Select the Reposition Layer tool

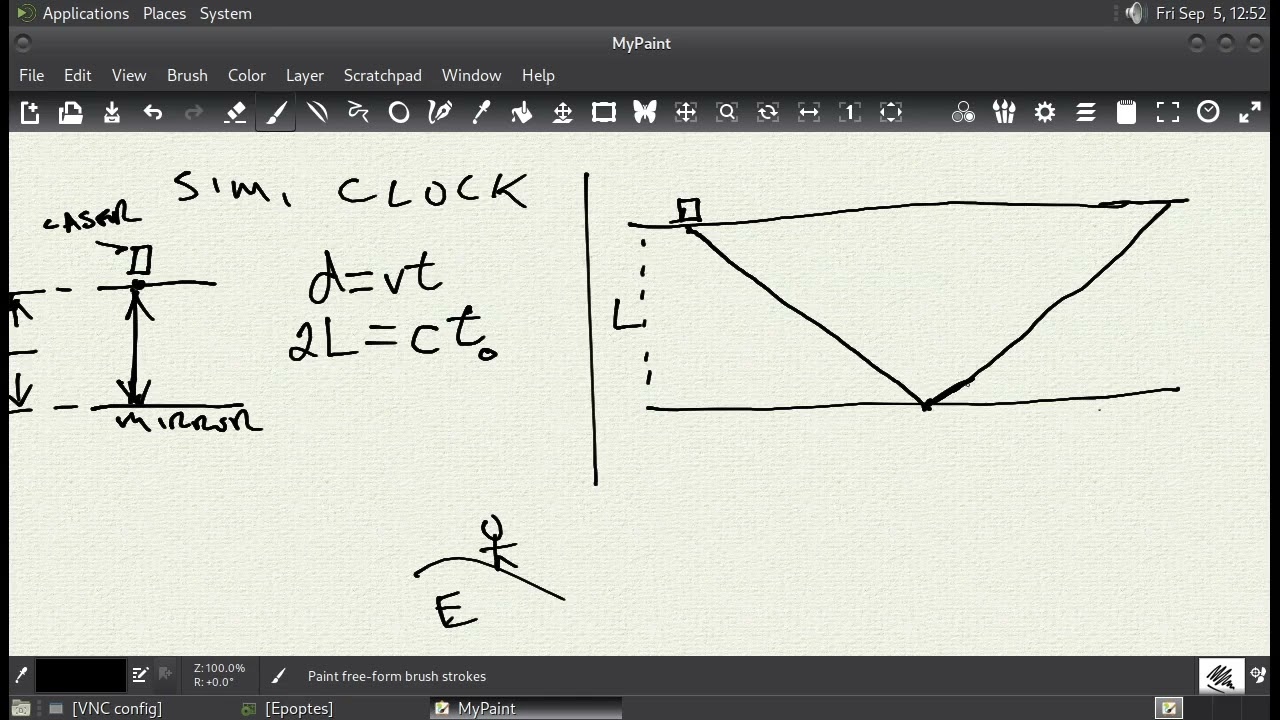pos(563,113)
